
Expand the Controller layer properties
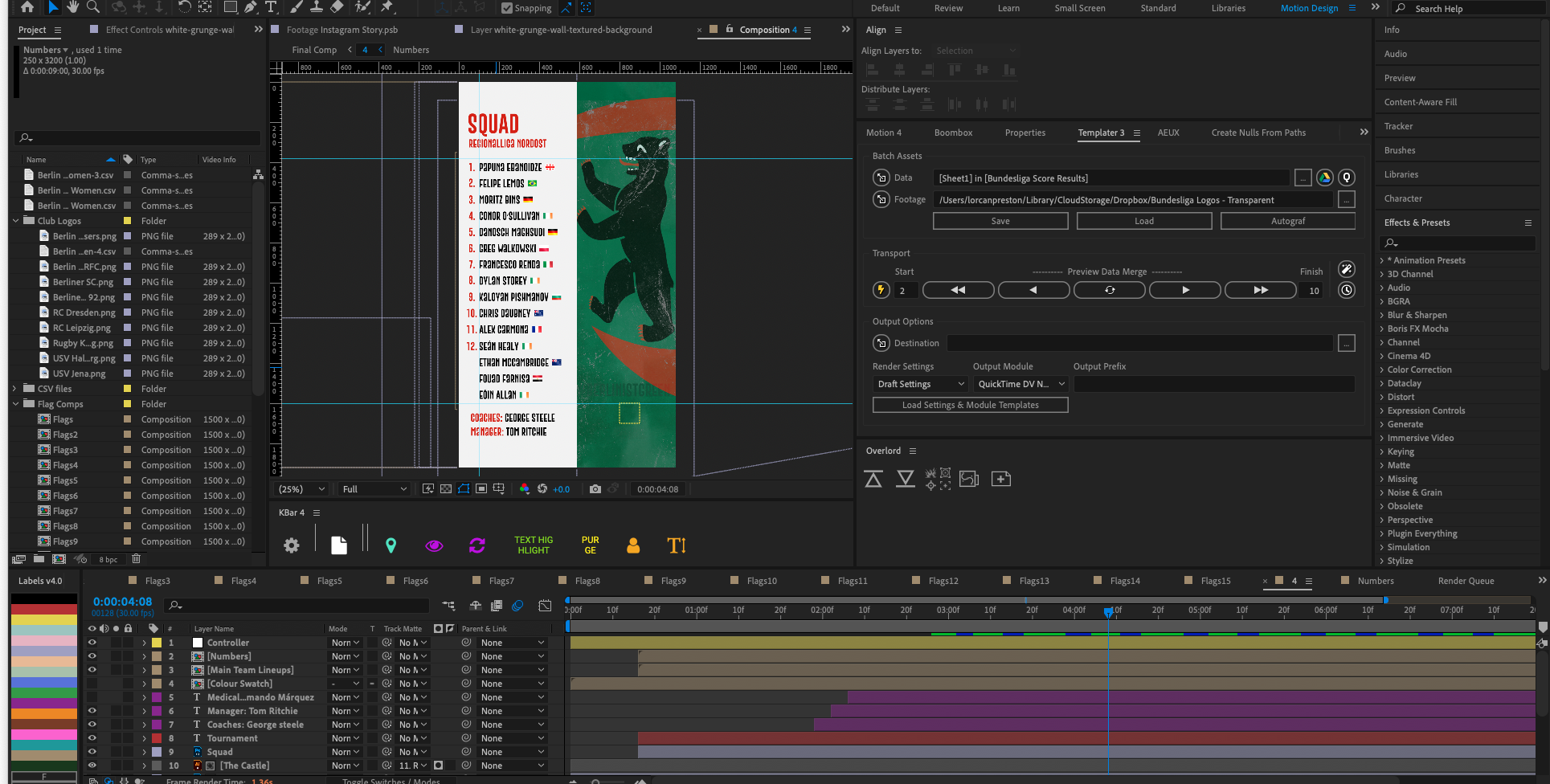pyautogui.click(x=145, y=643)
